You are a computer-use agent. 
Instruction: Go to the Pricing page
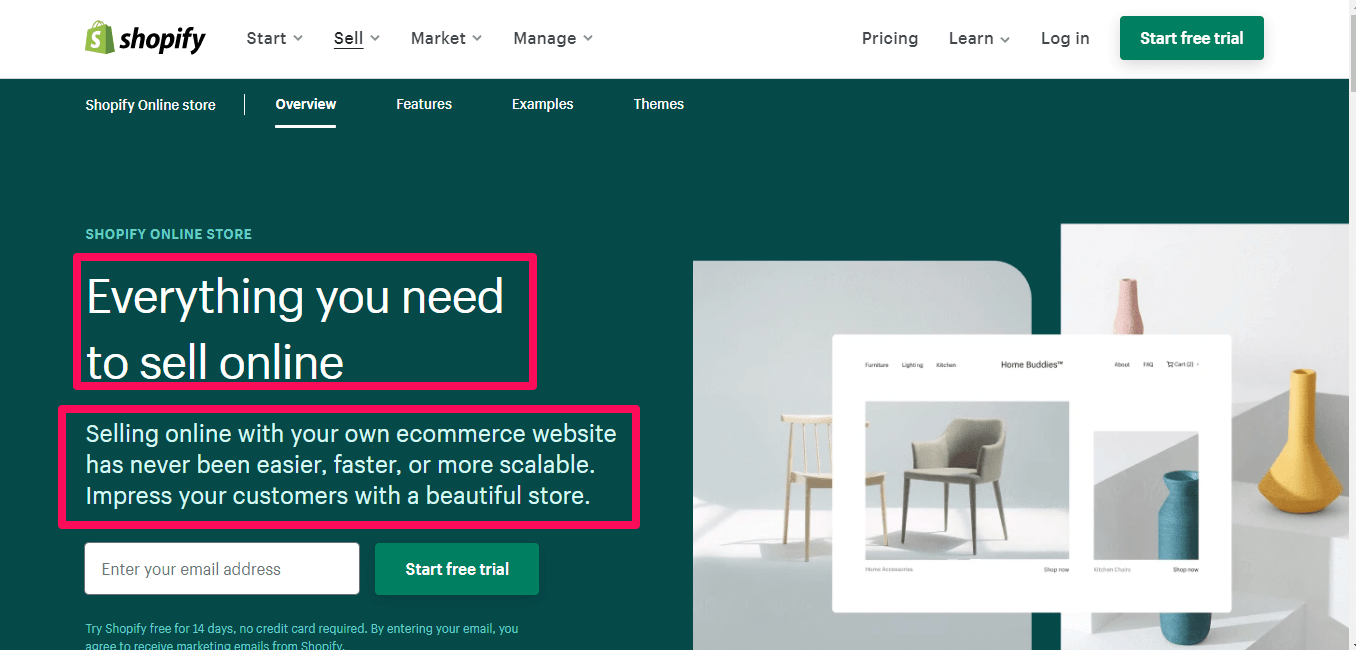click(x=889, y=38)
